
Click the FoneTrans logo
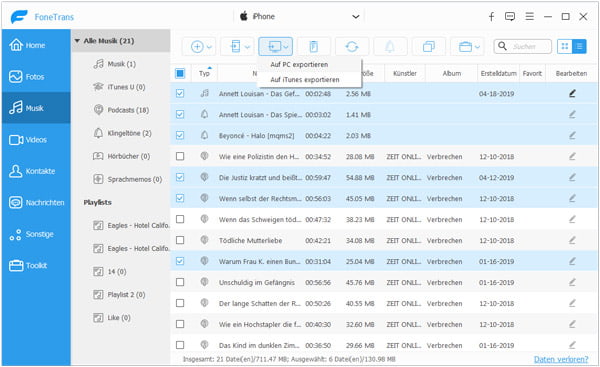[x=42, y=16]
